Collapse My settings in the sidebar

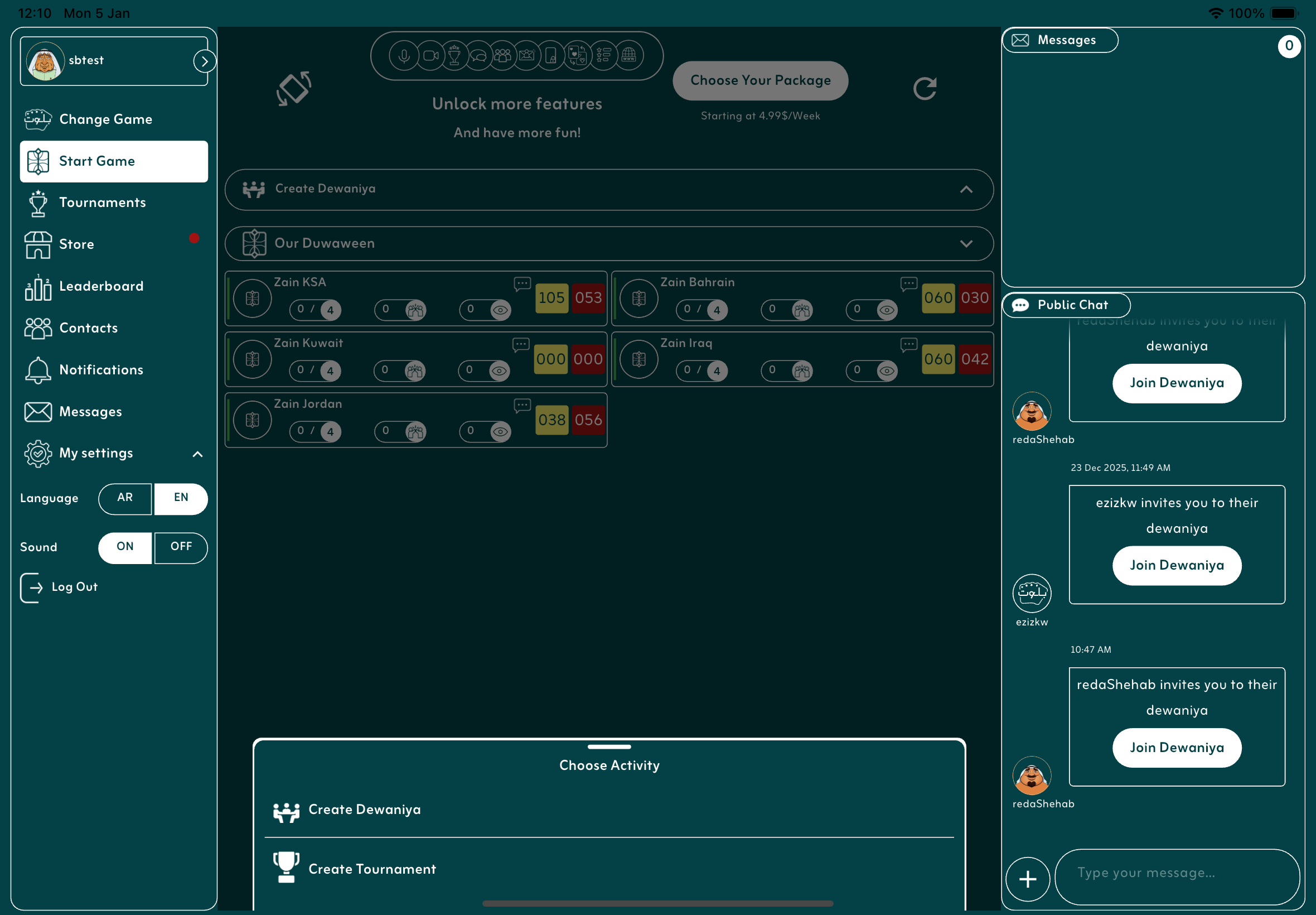pos(197,454)
